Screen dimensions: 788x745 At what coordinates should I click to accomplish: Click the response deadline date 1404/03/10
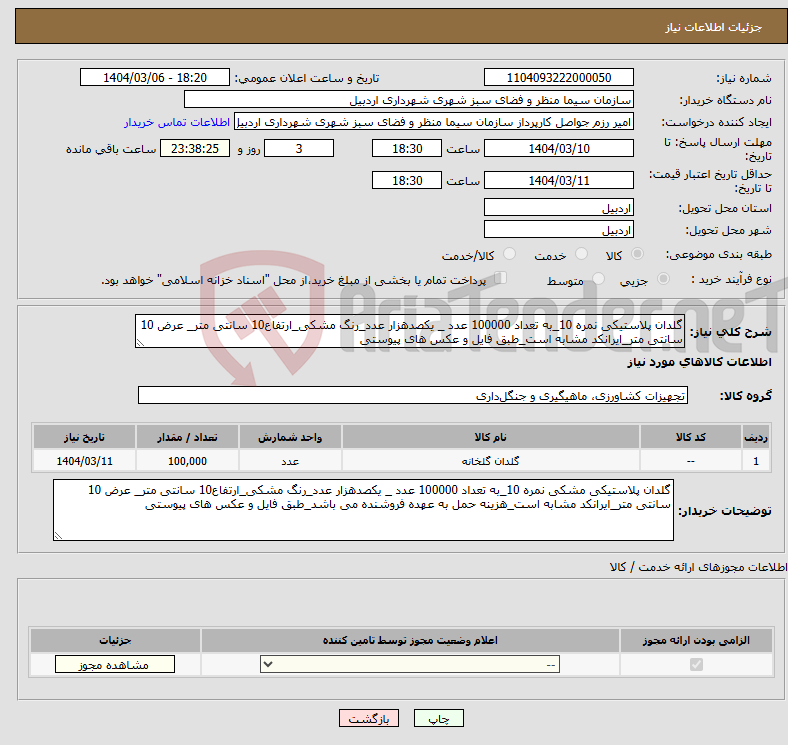[558, 148]
